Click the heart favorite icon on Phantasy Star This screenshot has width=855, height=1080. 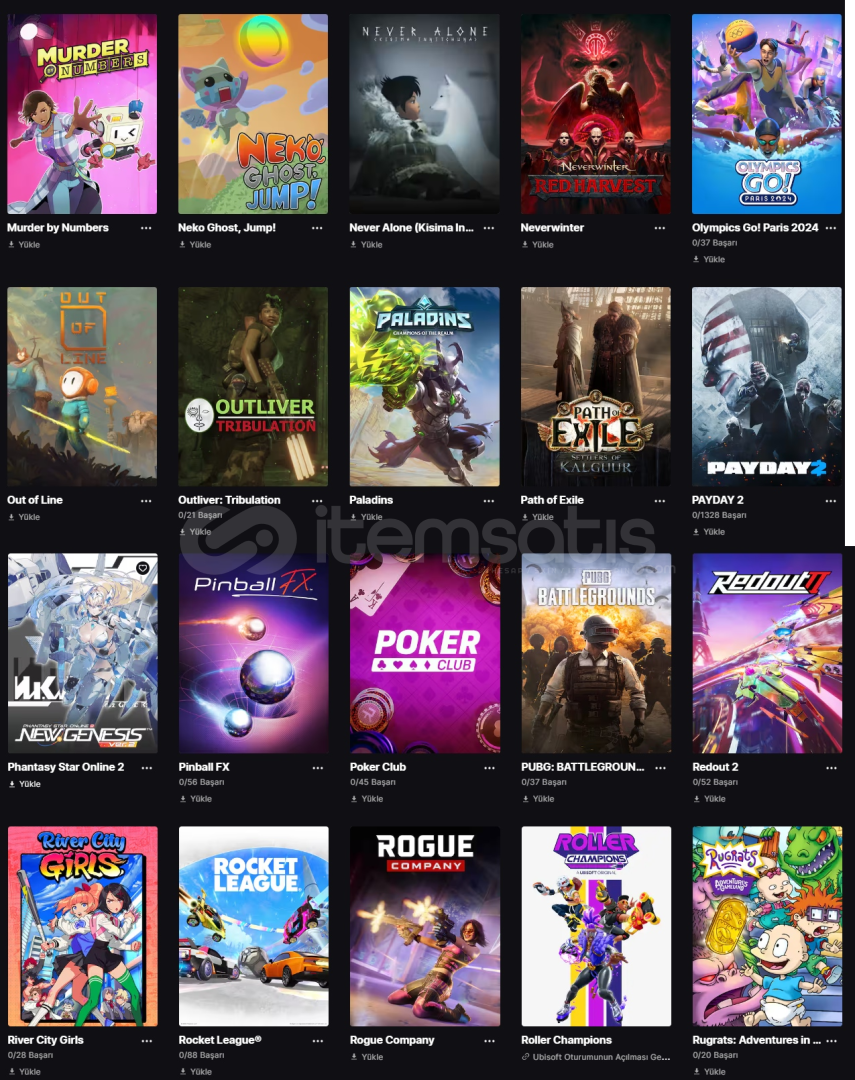click(x=143, y=568)
